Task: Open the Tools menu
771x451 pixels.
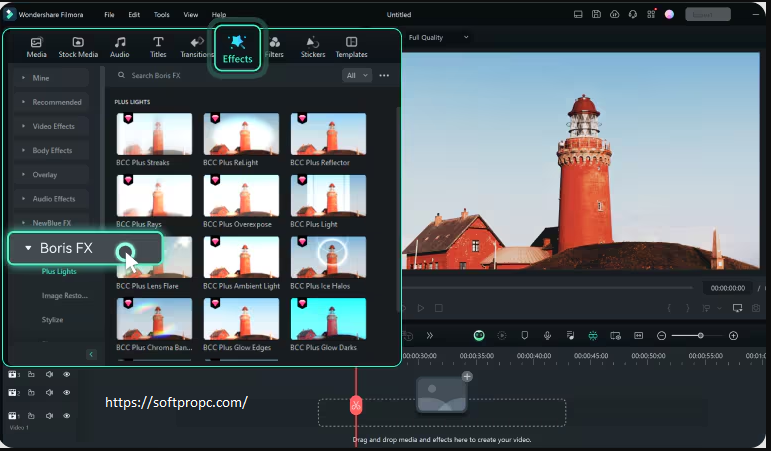Action: [x=161, y=15]
